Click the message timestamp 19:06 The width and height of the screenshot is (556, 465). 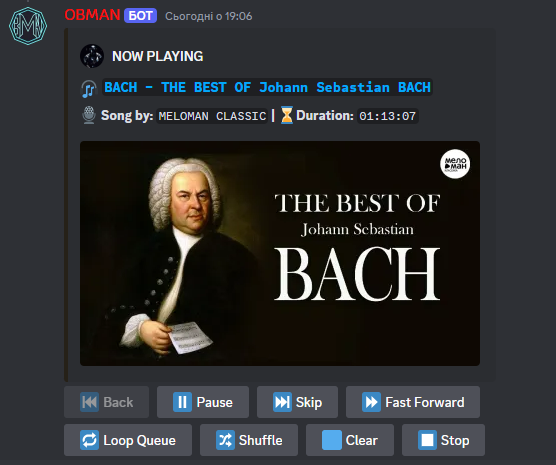point(208,16)
